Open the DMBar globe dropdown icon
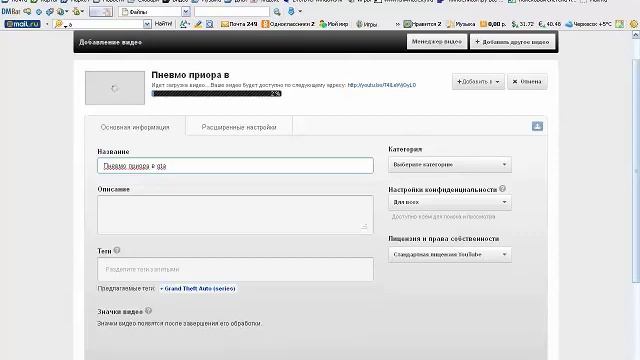The width and height of the screenshot is (640, 360). (62, 11)
